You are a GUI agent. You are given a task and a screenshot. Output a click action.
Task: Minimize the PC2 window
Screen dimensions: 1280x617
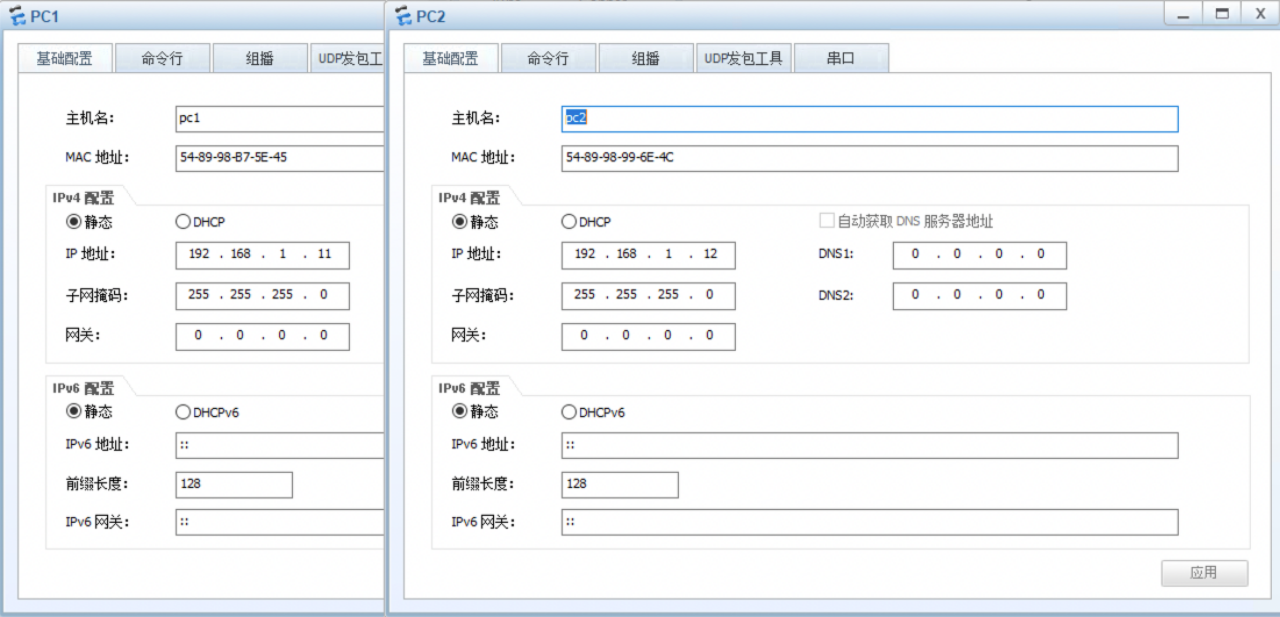[1184, 14]
